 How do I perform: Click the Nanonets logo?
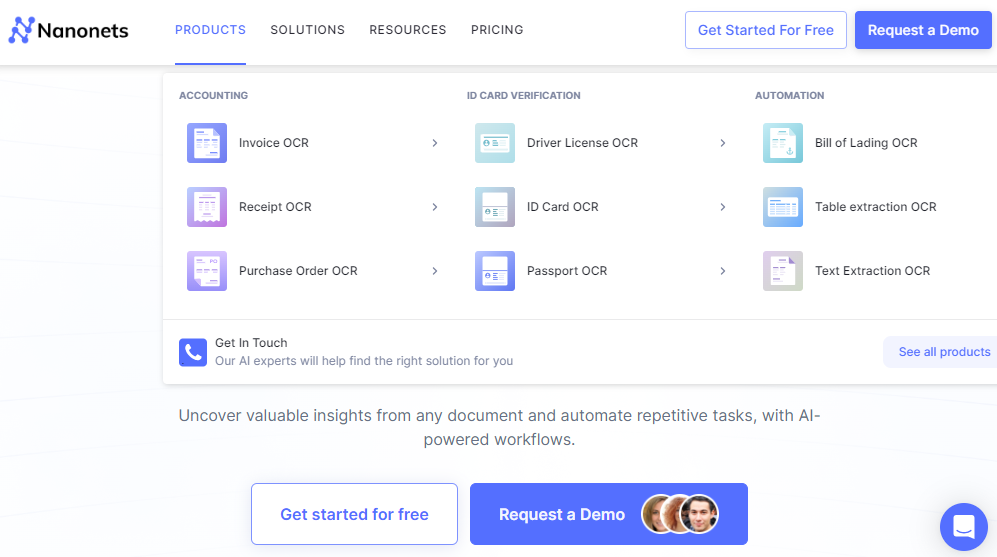pos(68,30)
